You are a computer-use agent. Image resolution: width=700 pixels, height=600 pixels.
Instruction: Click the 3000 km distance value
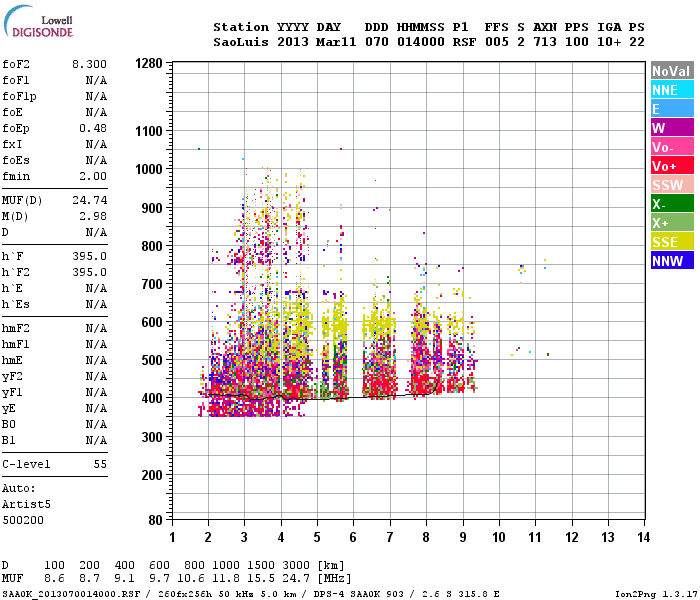[x=296, y=565]
